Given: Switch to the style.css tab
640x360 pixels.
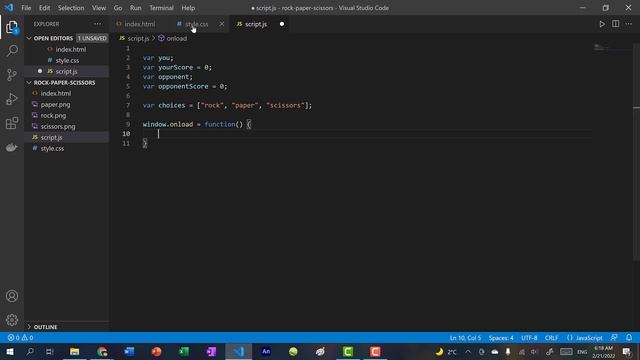Looking at the screenshot, I should tap(197, 24).
